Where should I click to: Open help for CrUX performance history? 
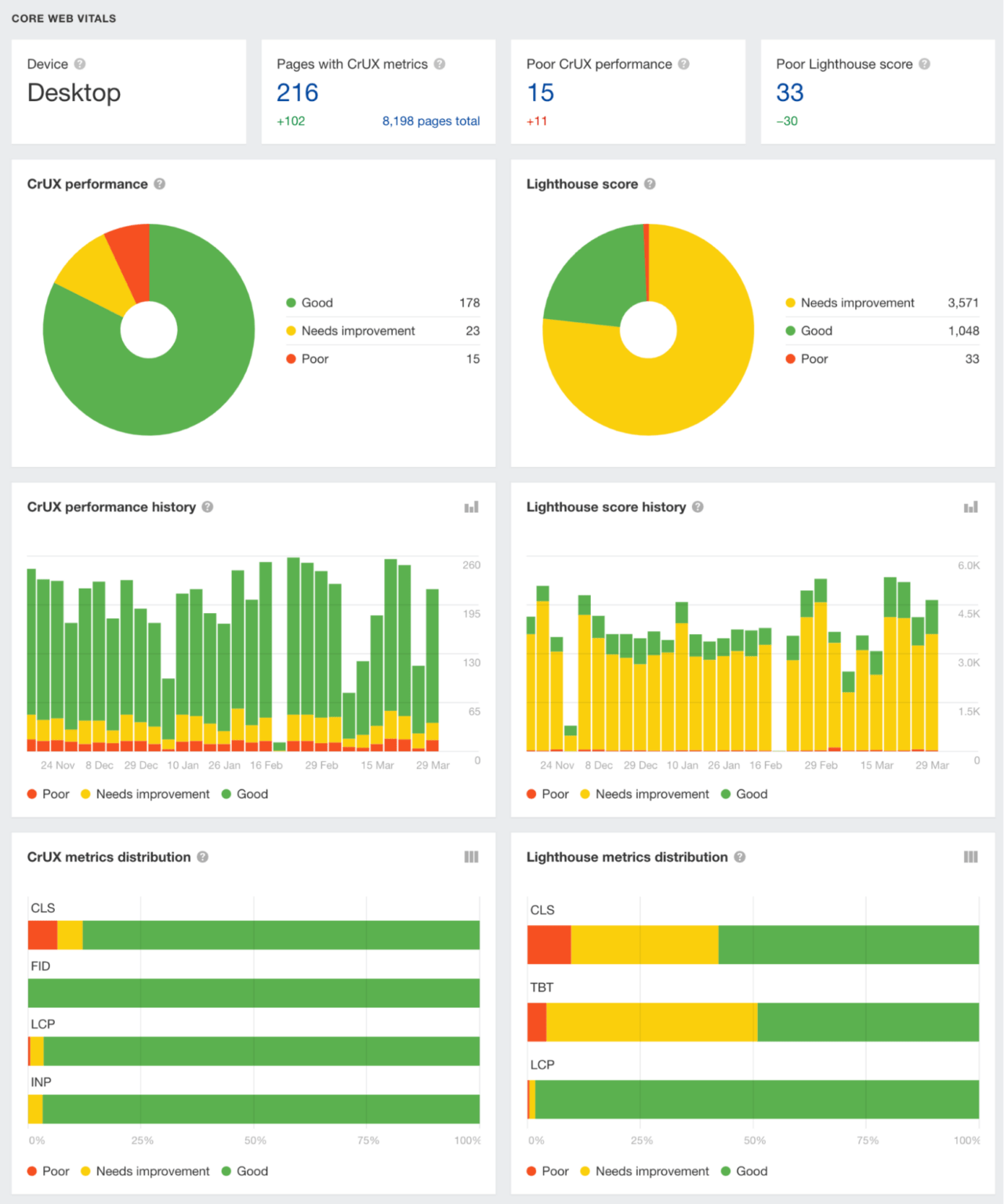[208, 507]
